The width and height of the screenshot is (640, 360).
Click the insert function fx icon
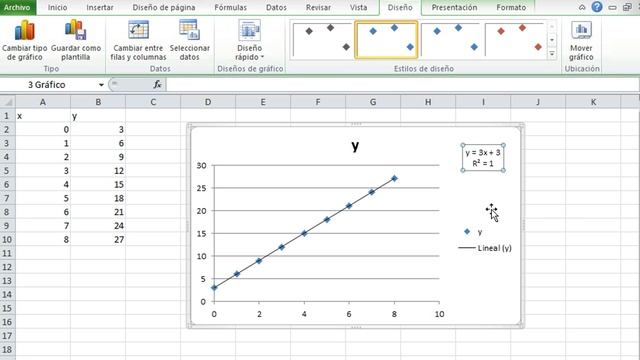[157, 84]
